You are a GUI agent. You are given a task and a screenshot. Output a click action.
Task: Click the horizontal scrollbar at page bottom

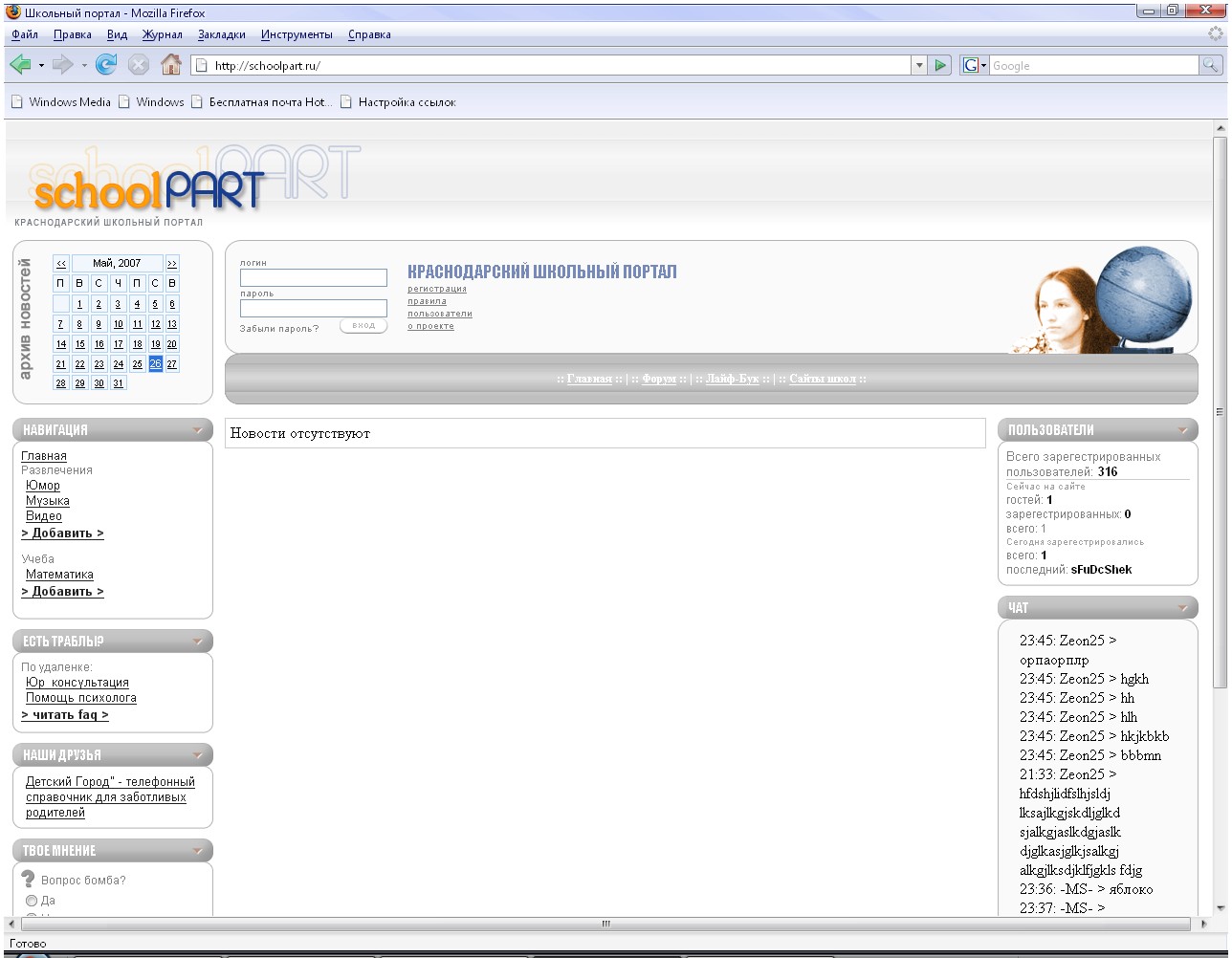point(605,925)
